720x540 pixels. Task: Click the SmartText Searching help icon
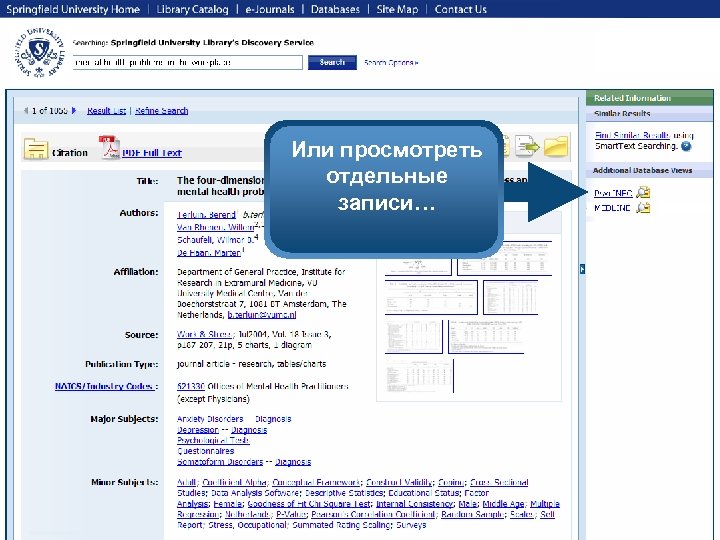(x=686, y=146)
